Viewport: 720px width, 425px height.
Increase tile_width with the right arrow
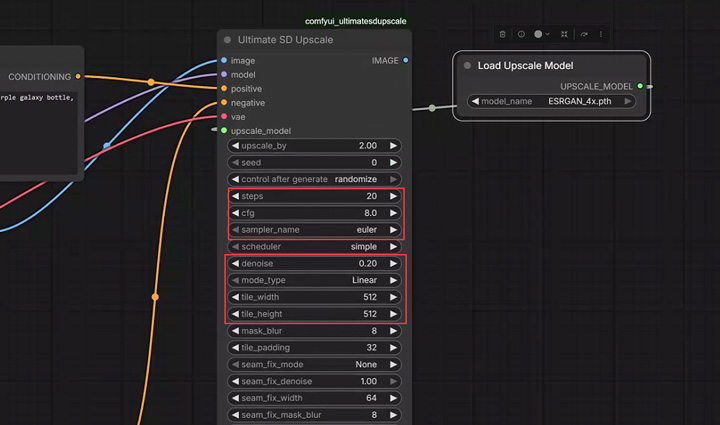(394, 297)
